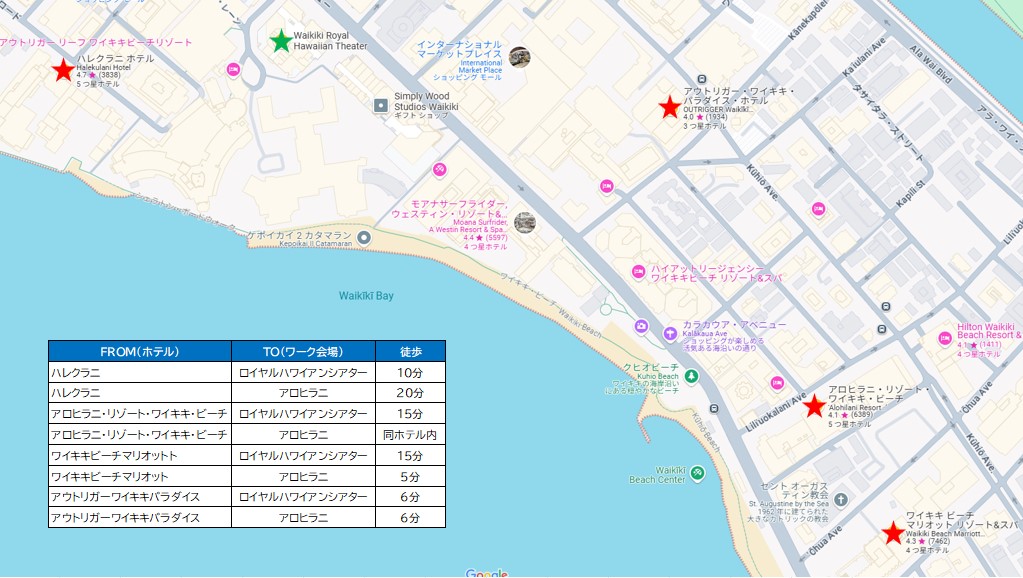Click the green star at Waikiki Royal Hawaiian Theater

(281, 40)
